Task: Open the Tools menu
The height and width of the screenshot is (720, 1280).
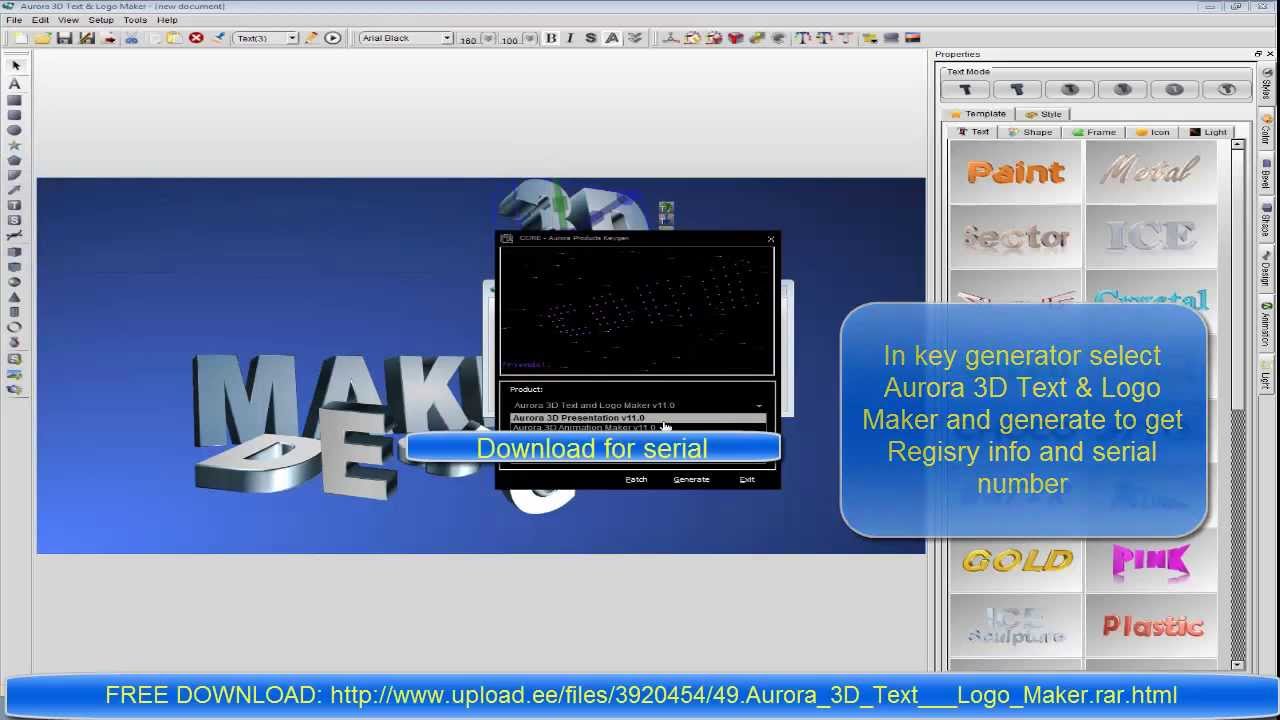Action: 135,19
